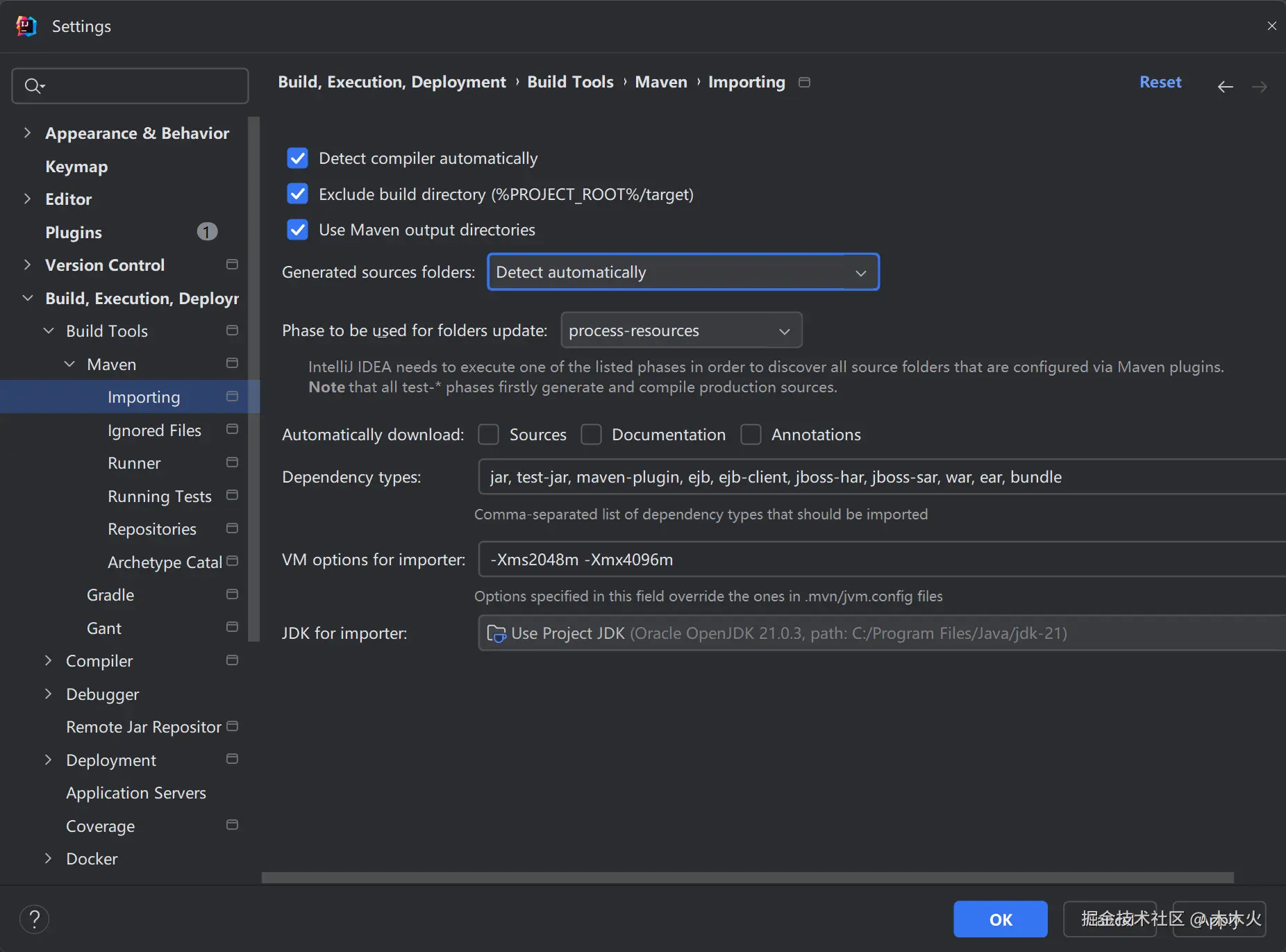Screen dimensions: 1286x952
Task: Click project-level icon on Importing row
Action: (232, 396)
